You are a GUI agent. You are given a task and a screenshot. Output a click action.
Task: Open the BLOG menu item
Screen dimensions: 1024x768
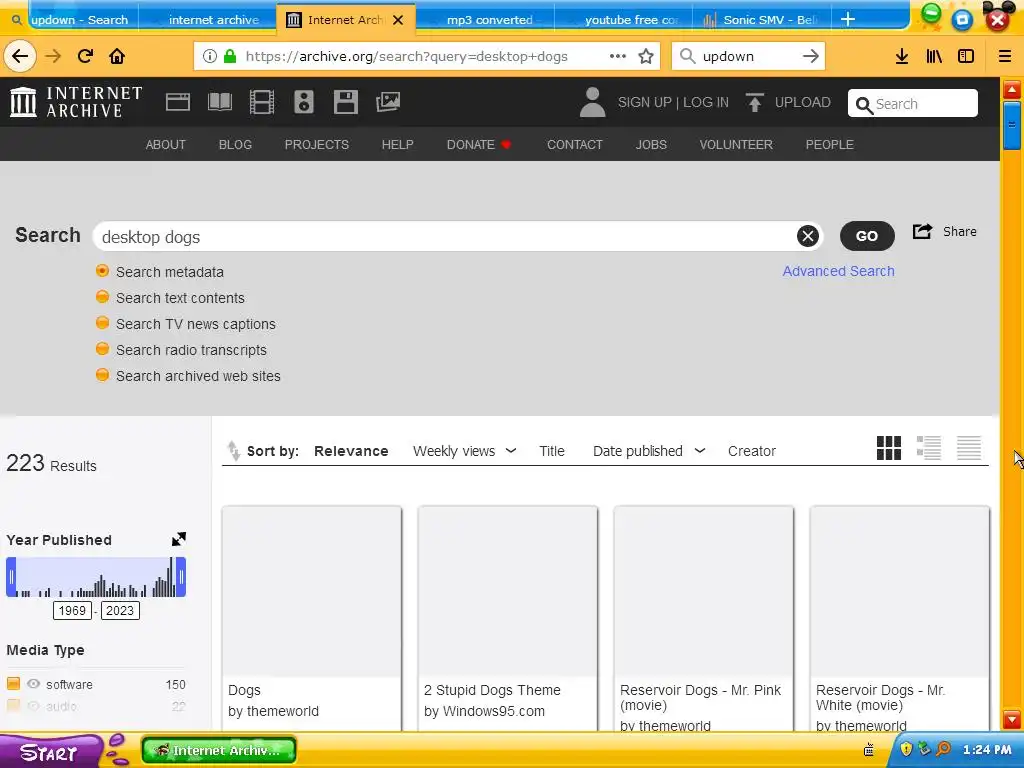(235, 144)
